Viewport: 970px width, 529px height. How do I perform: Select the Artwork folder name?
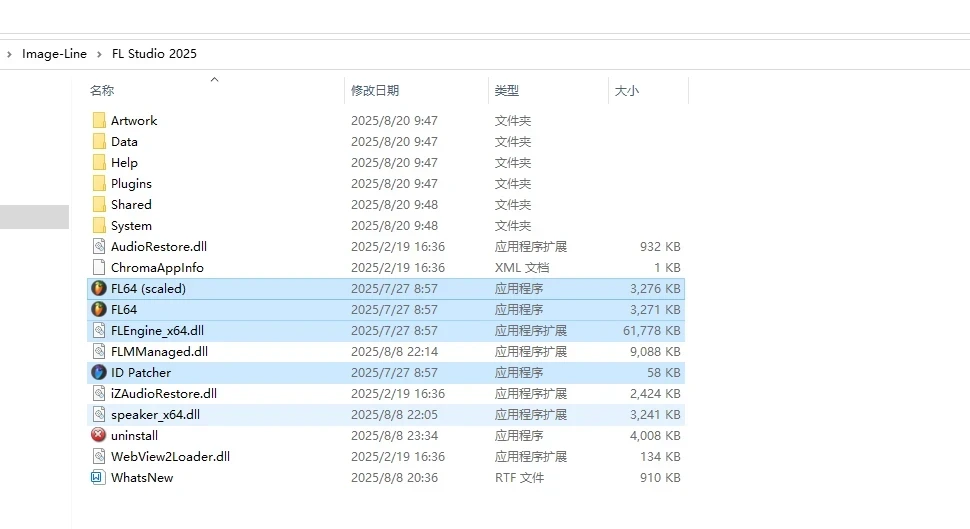point(134,121)
